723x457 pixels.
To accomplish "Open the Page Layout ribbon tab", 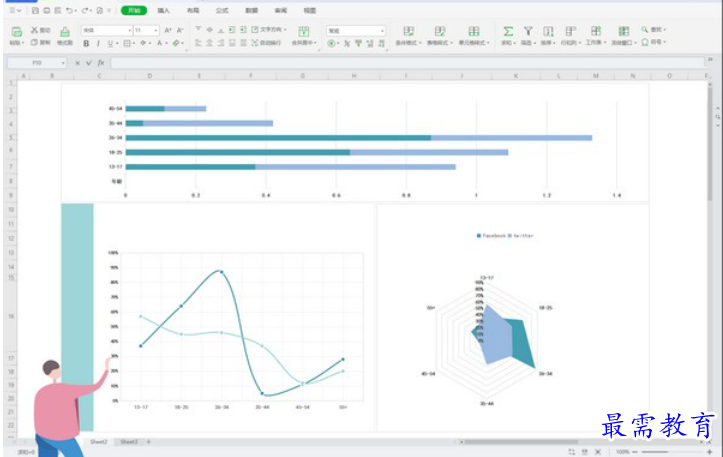I will [x=193, y=10].
